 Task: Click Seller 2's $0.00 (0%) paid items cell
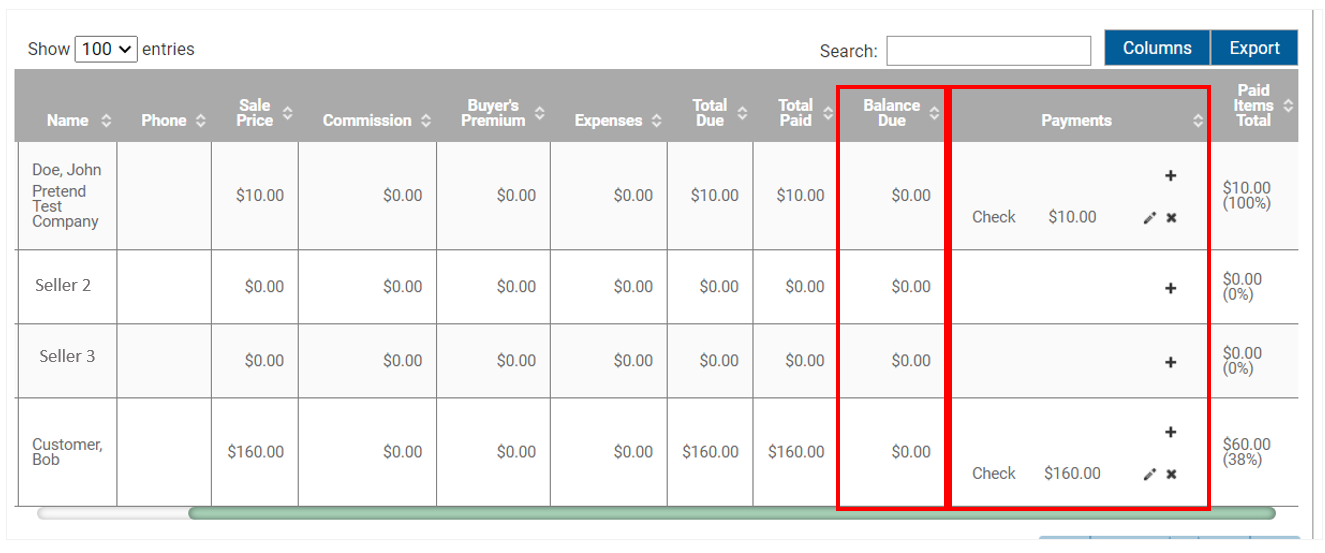tap(1254, 286)
